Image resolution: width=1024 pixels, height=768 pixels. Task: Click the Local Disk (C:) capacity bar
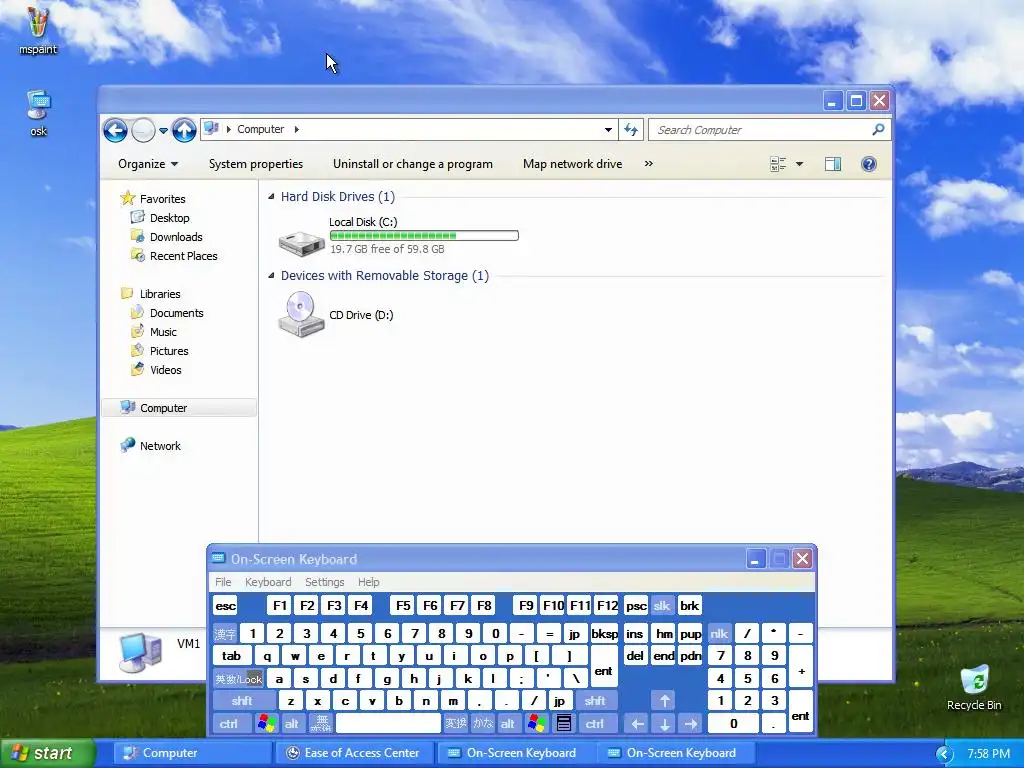click(x=424, y=236)
